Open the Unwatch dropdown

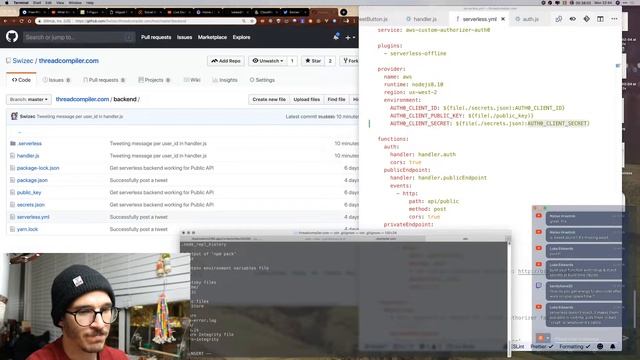(268, 61)
